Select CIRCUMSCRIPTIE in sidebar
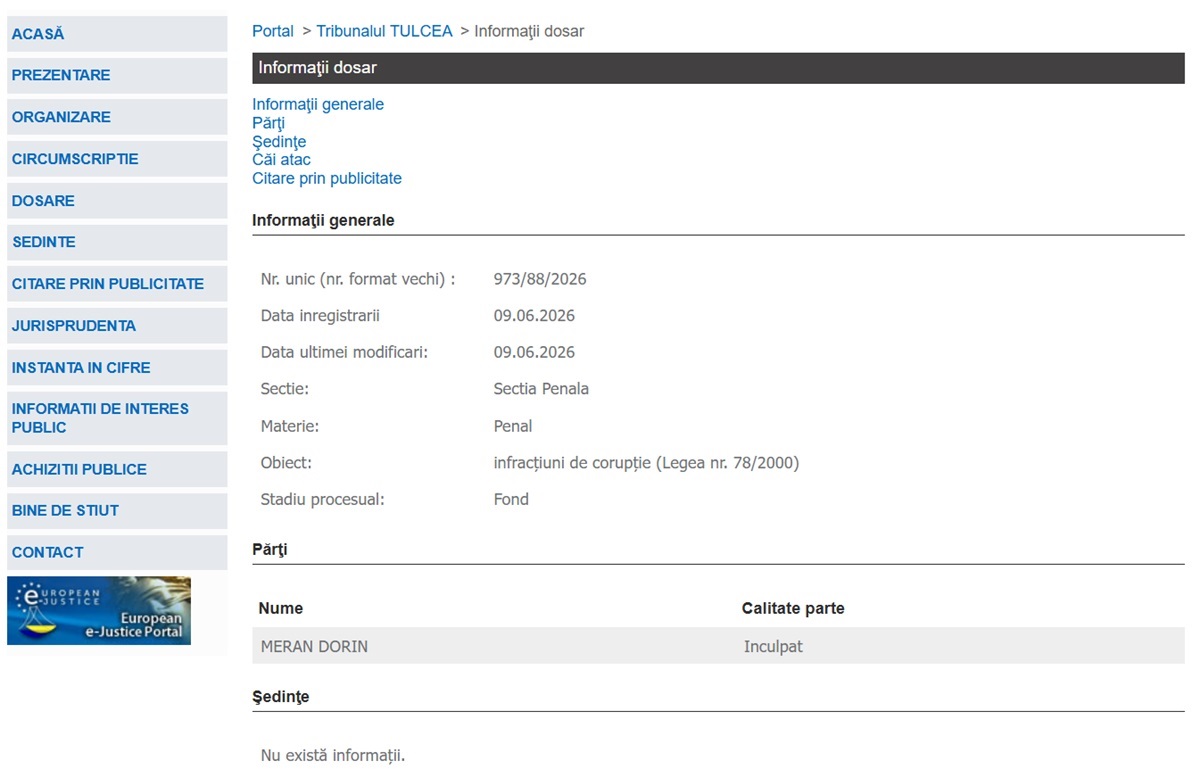 (117, 159)
